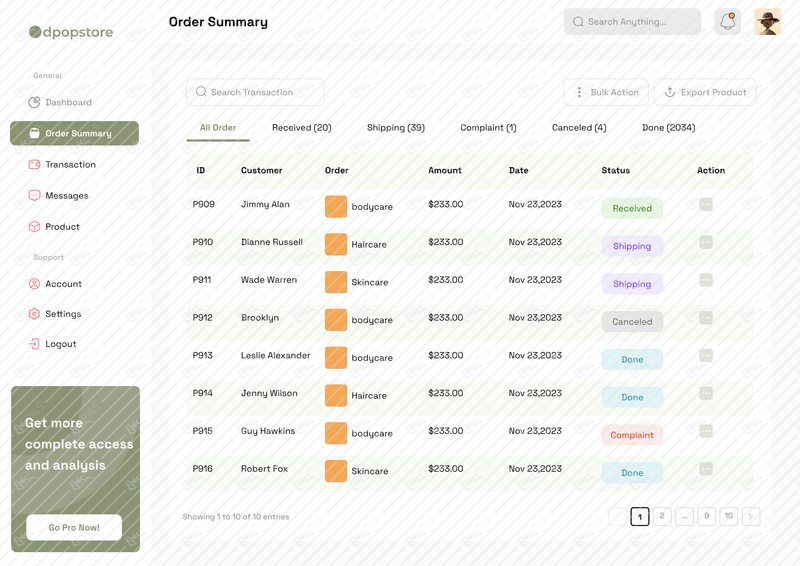The height and width of the screenshot is (566, 800).
Task: Click the dpopstore logo
Action: (x=71, y=32)
